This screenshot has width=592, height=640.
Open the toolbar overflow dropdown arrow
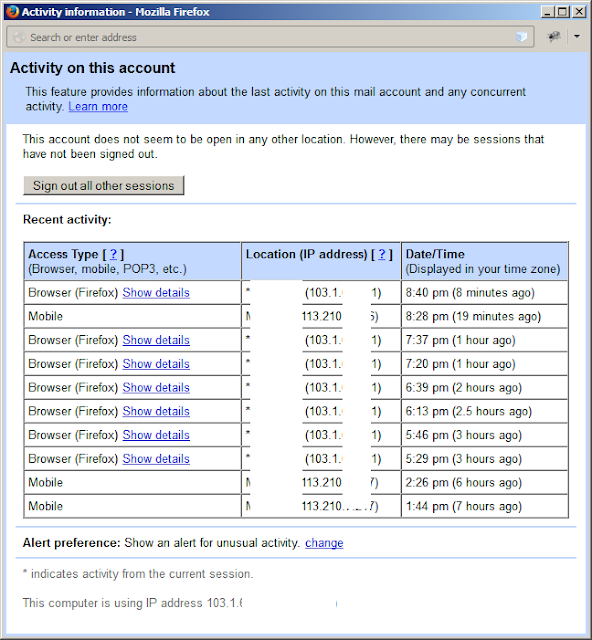coord(577,37)
